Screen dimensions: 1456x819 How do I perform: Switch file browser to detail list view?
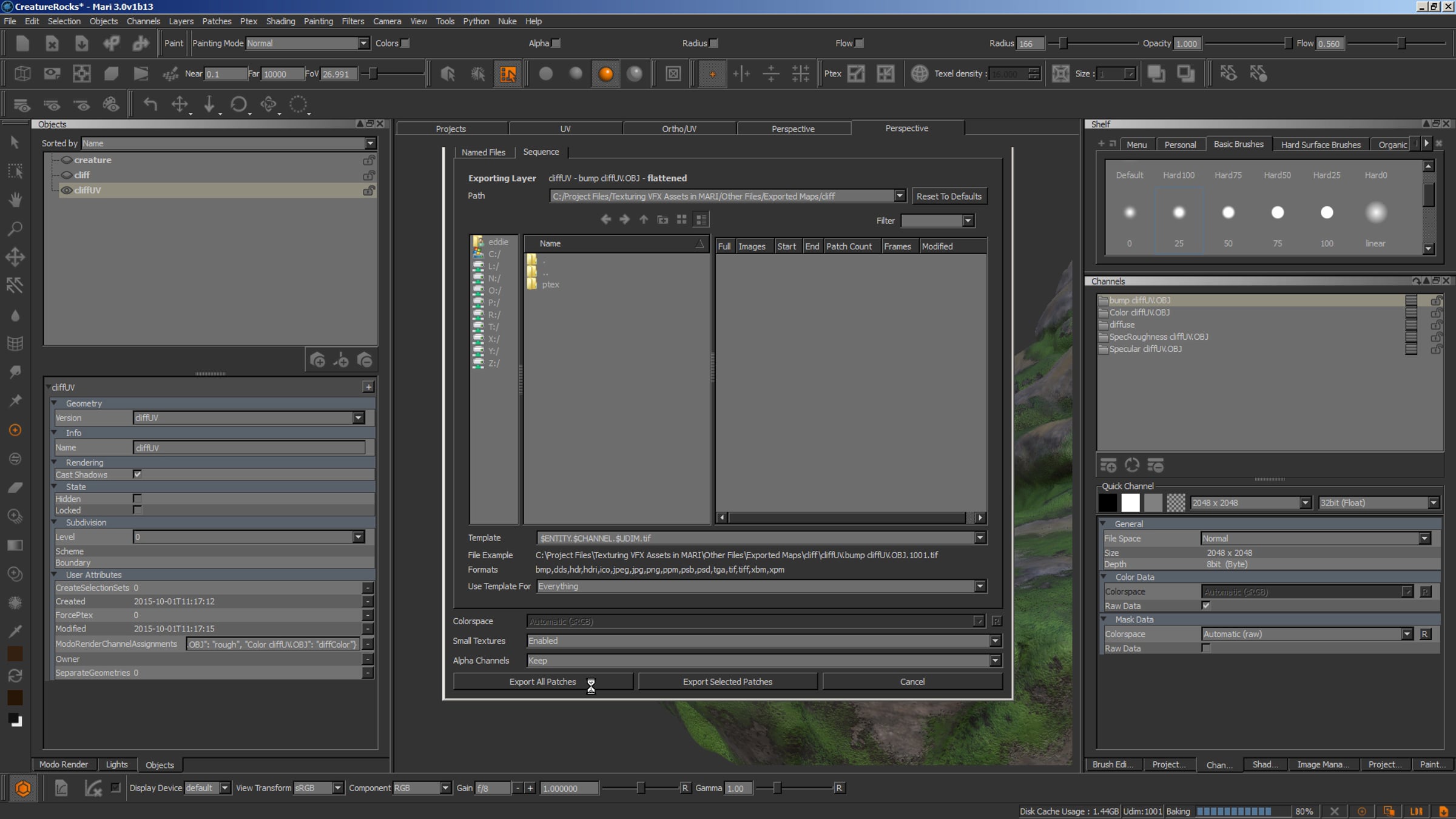(x=701, y=220)
